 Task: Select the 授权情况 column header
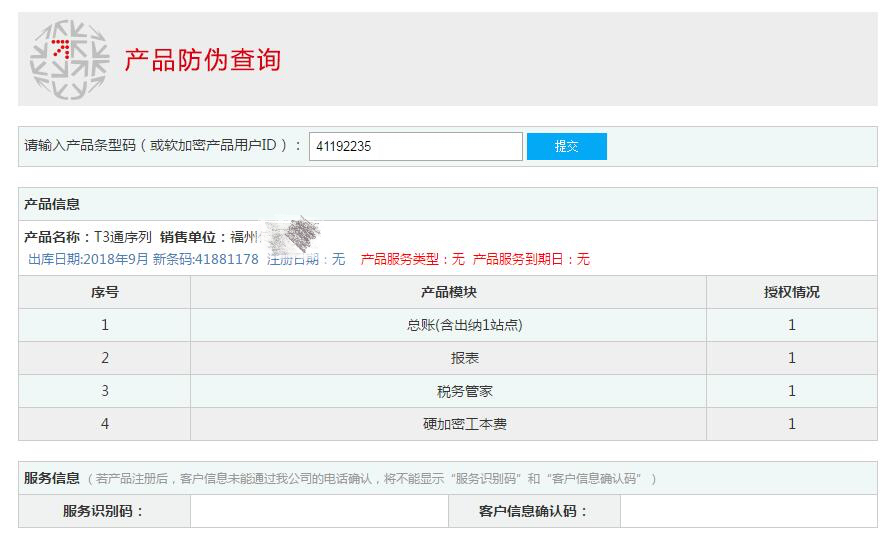(x=791, y=293)
